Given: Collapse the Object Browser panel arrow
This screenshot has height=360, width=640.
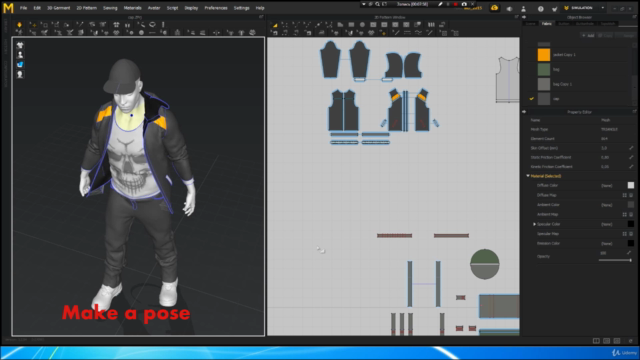Looking at the screenshot, I should pos(524,17).
